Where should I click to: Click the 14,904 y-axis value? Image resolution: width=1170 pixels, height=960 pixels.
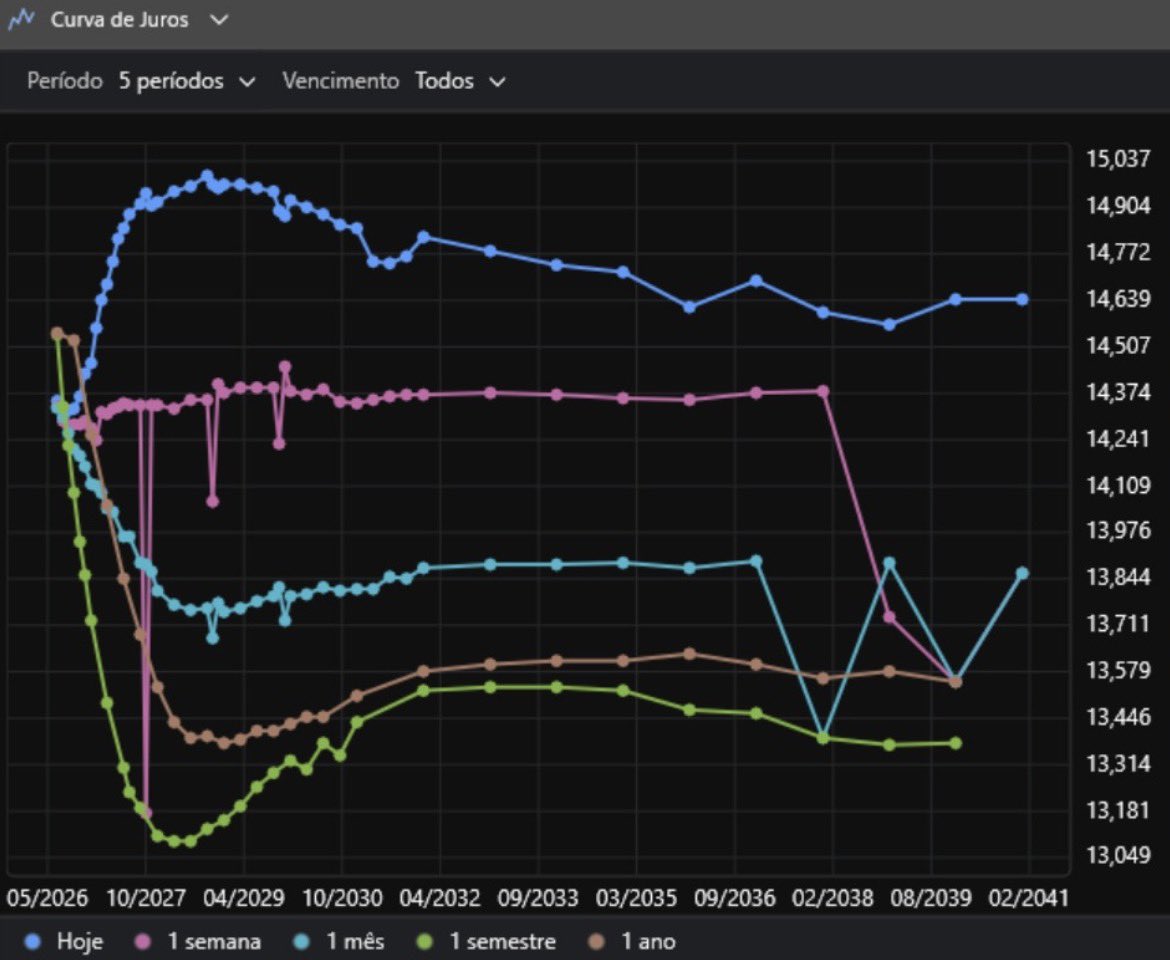pyautogui.click(x=1119, y=205)
